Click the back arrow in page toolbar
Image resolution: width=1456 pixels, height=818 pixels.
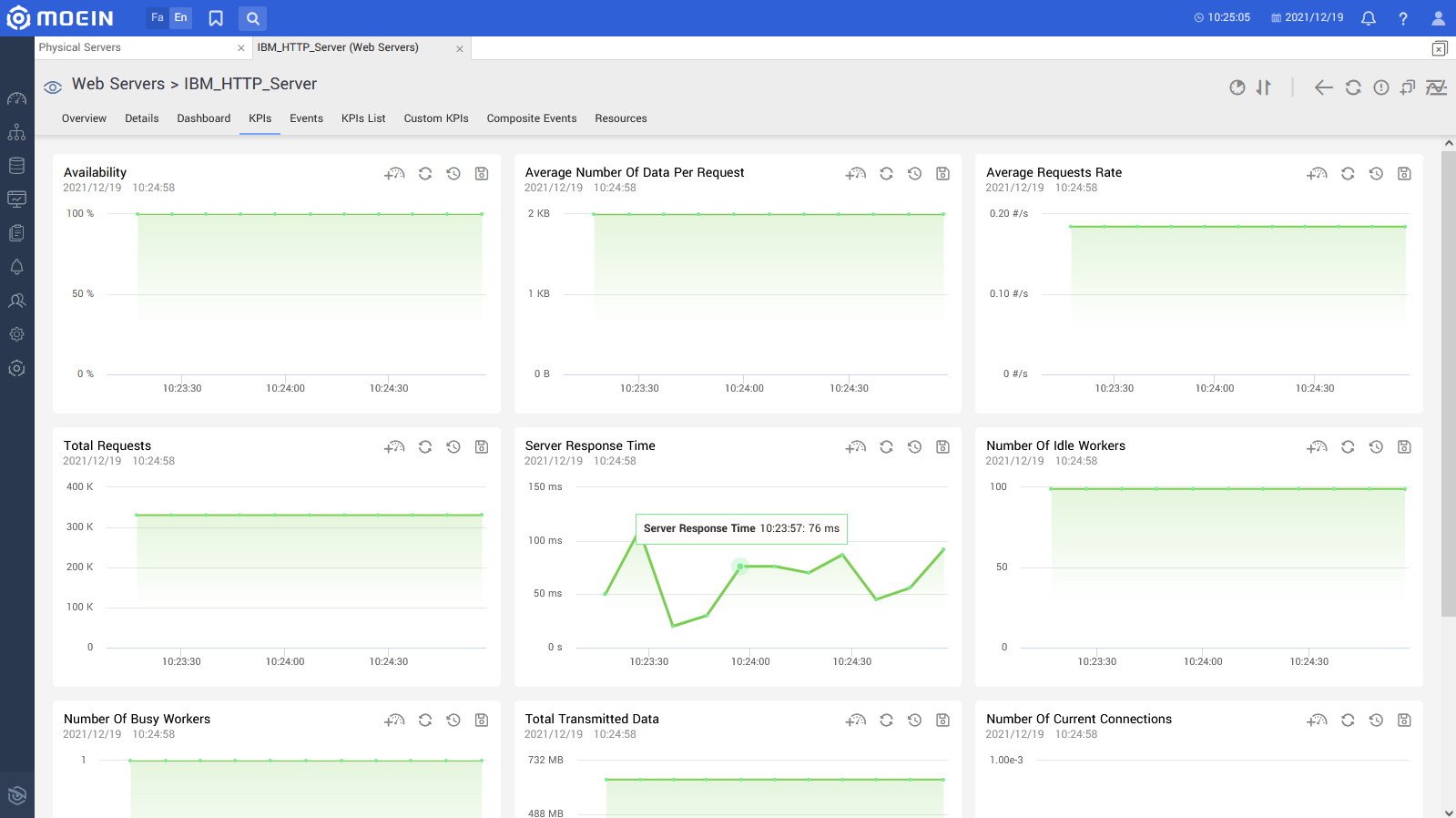(1324, 87)
